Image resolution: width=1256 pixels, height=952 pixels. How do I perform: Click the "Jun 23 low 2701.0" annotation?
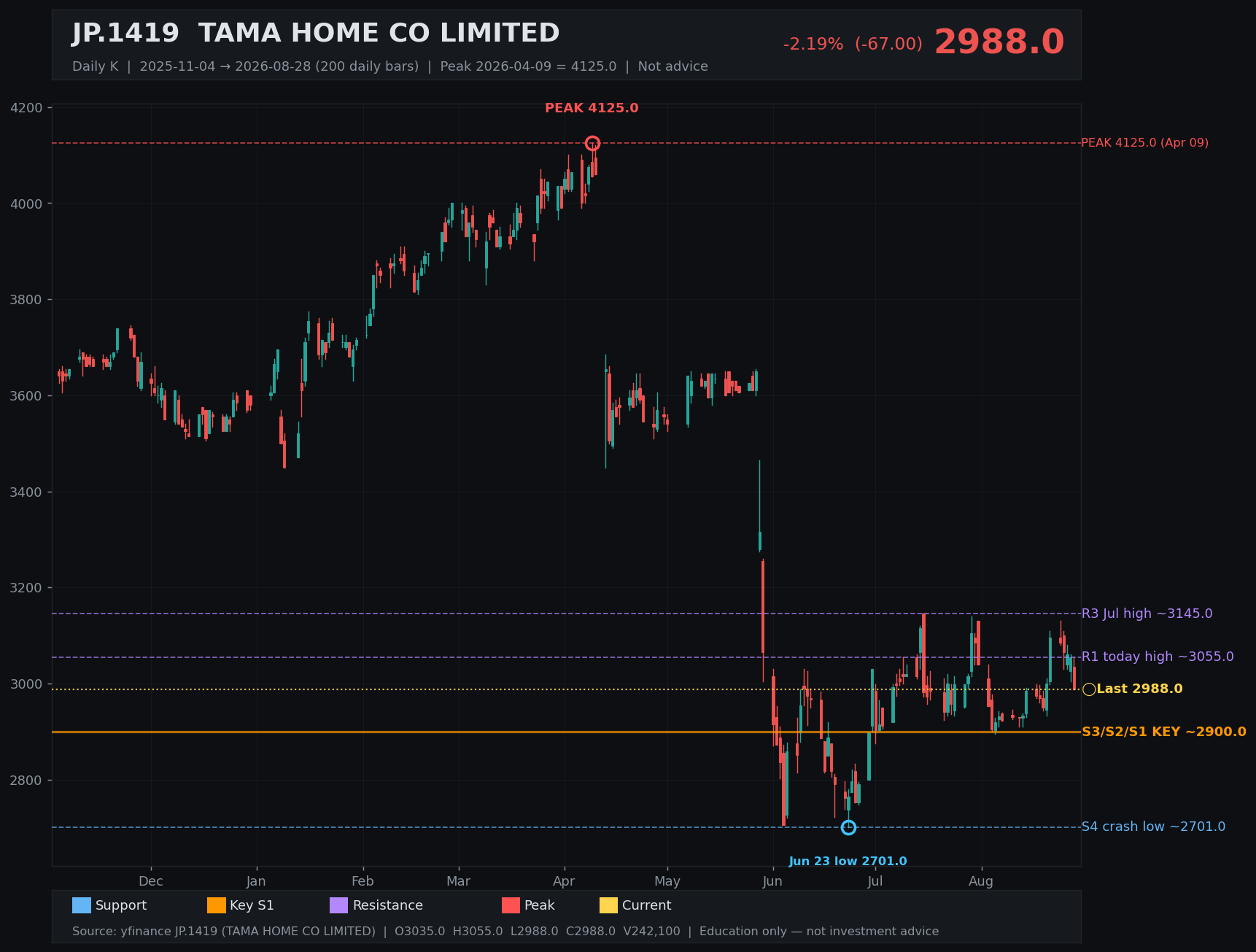click(848, 862)
